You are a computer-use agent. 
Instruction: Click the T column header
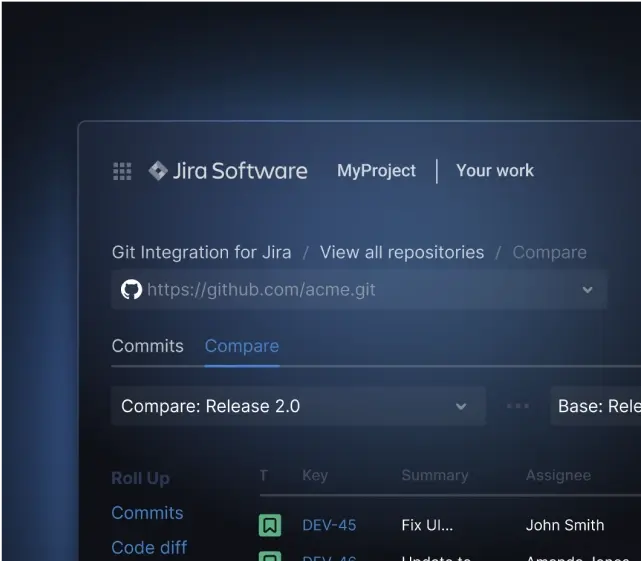pyautogui.click(x=264, y=475)
